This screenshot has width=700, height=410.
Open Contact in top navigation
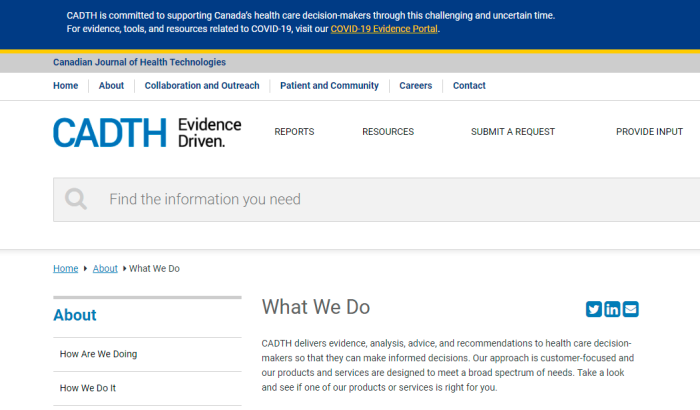(469, 85)
